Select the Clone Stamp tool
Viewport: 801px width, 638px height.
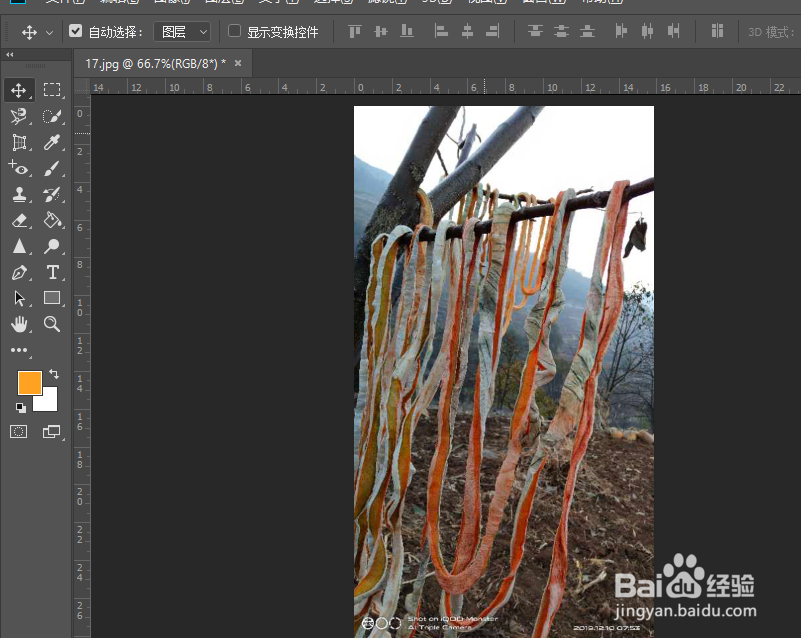pos(19,195)
